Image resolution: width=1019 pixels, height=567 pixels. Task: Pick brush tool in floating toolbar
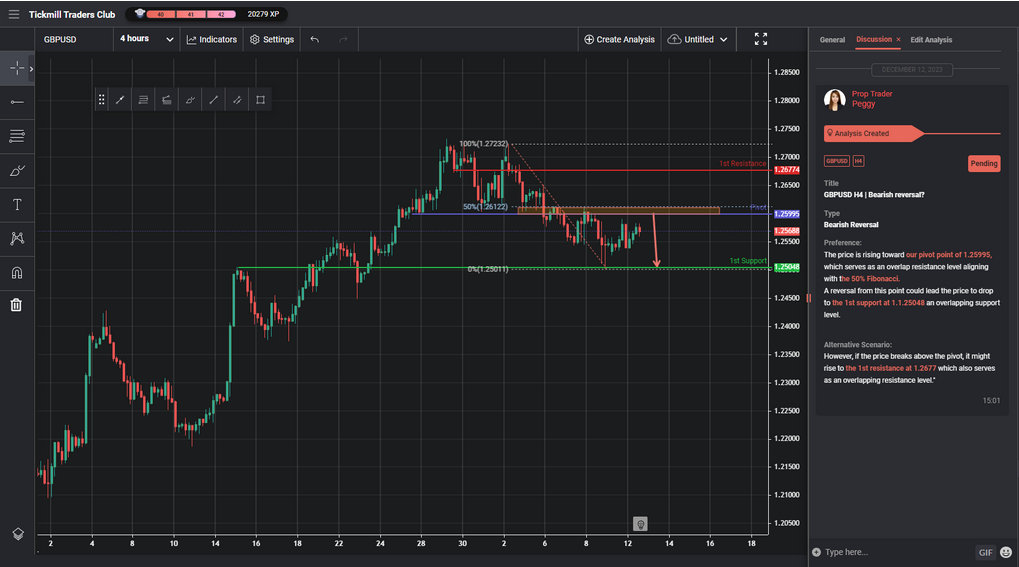[x=190, y=99]
